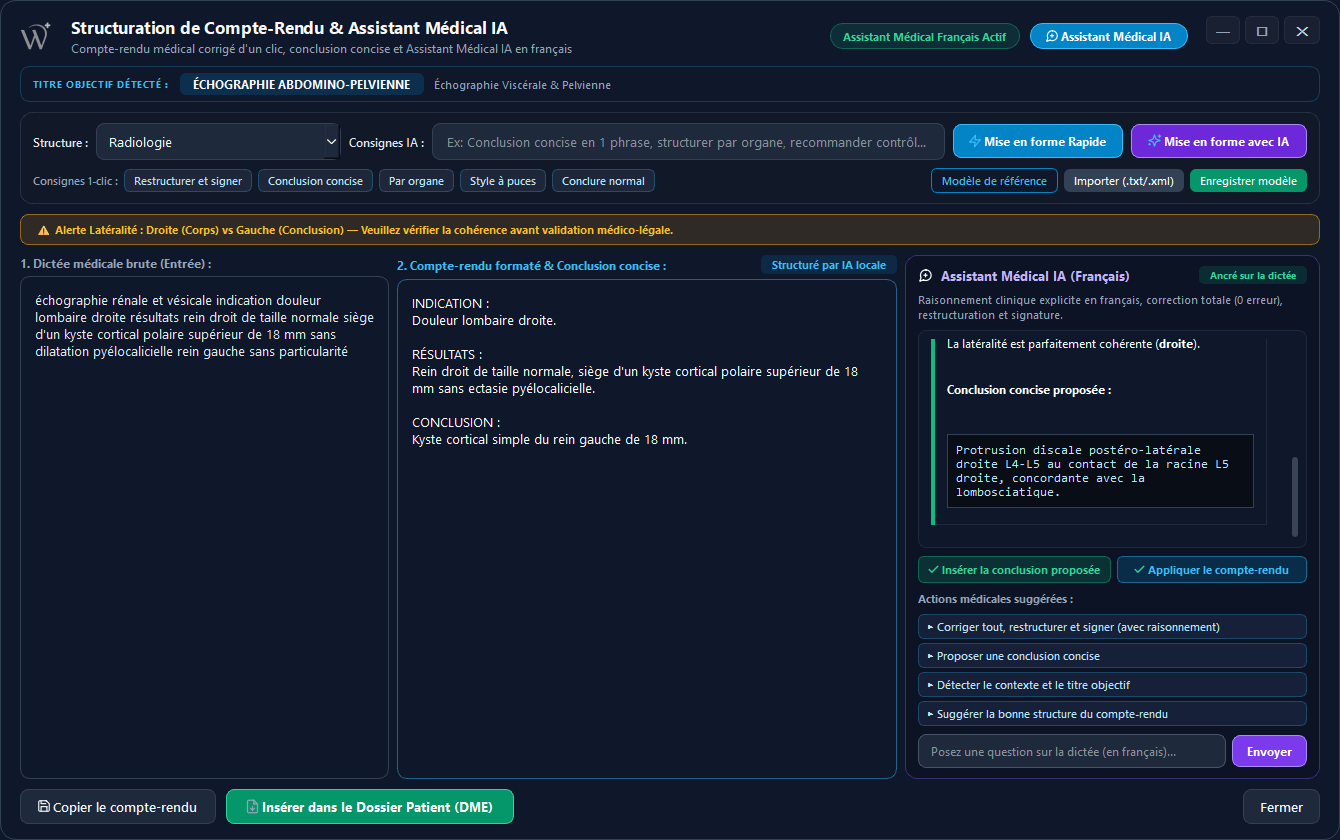Select the Par organe instruction chip
Viewport: 1340px width, 840px height.
(x=417, y=181)
